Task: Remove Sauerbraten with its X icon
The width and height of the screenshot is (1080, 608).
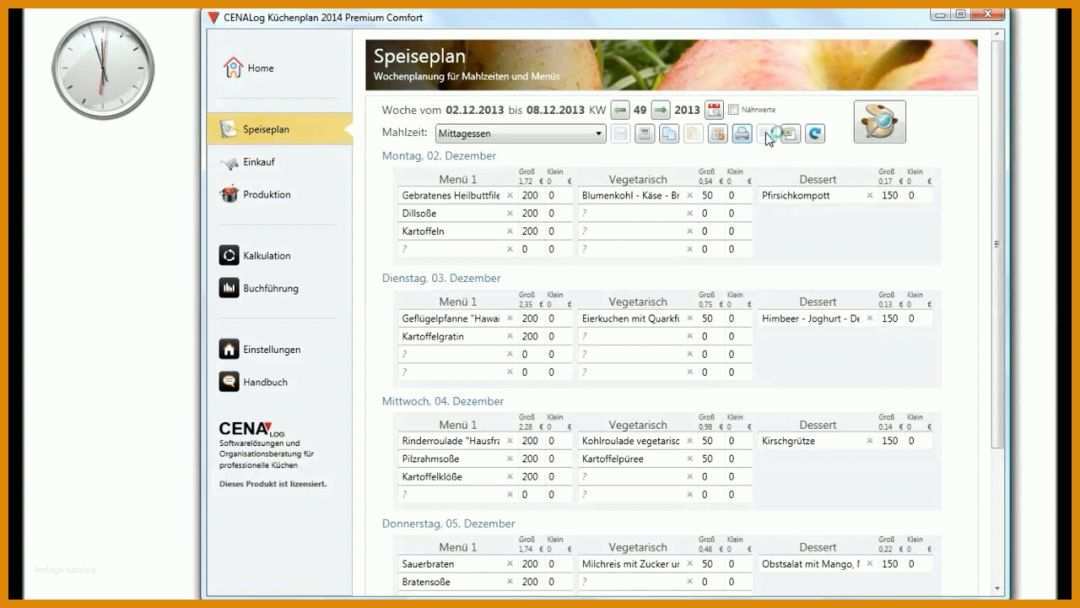Action: (510, 563)
